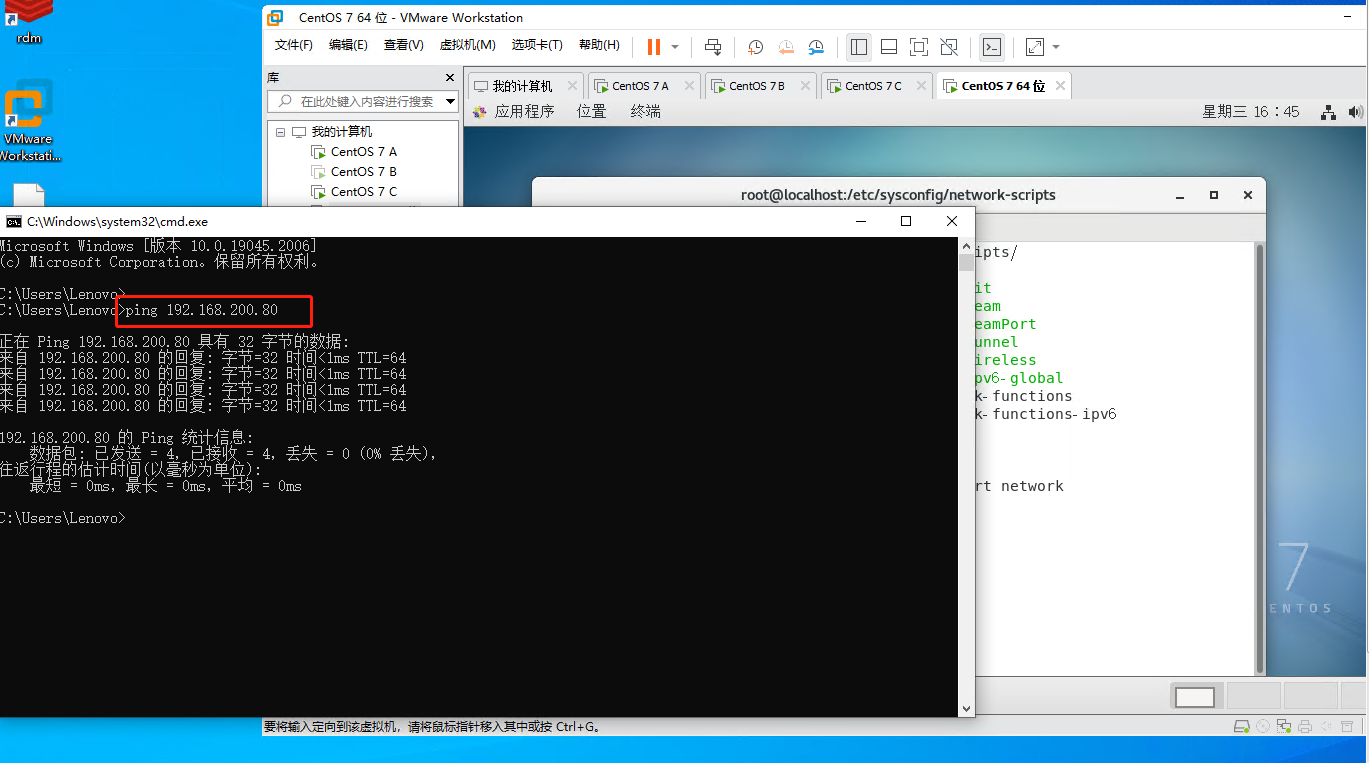Maximize the cmd.exe window

pyautogui.click(x=906, y=221)
